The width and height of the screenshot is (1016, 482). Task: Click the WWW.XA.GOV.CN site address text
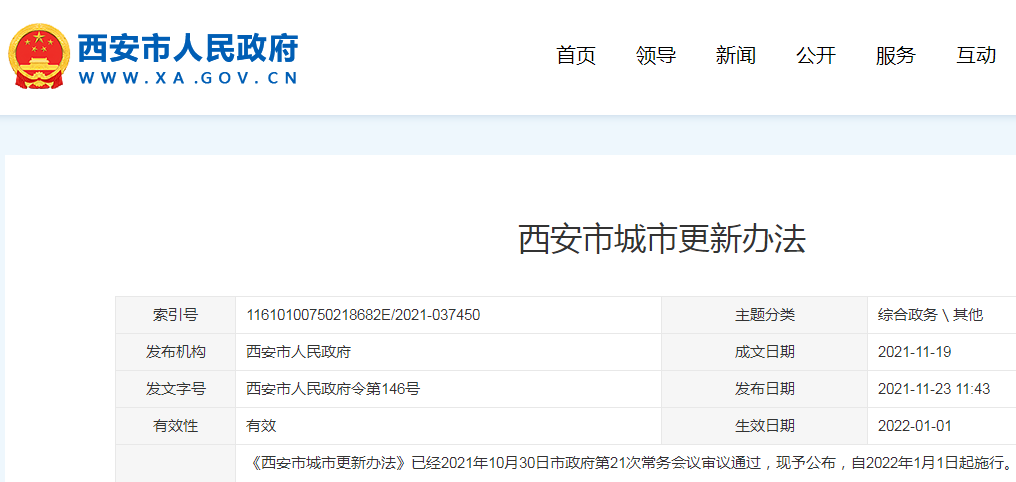point(188,78)
